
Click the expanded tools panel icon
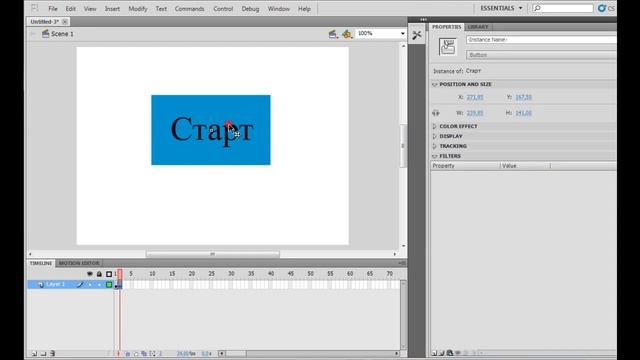pos(417,35)
